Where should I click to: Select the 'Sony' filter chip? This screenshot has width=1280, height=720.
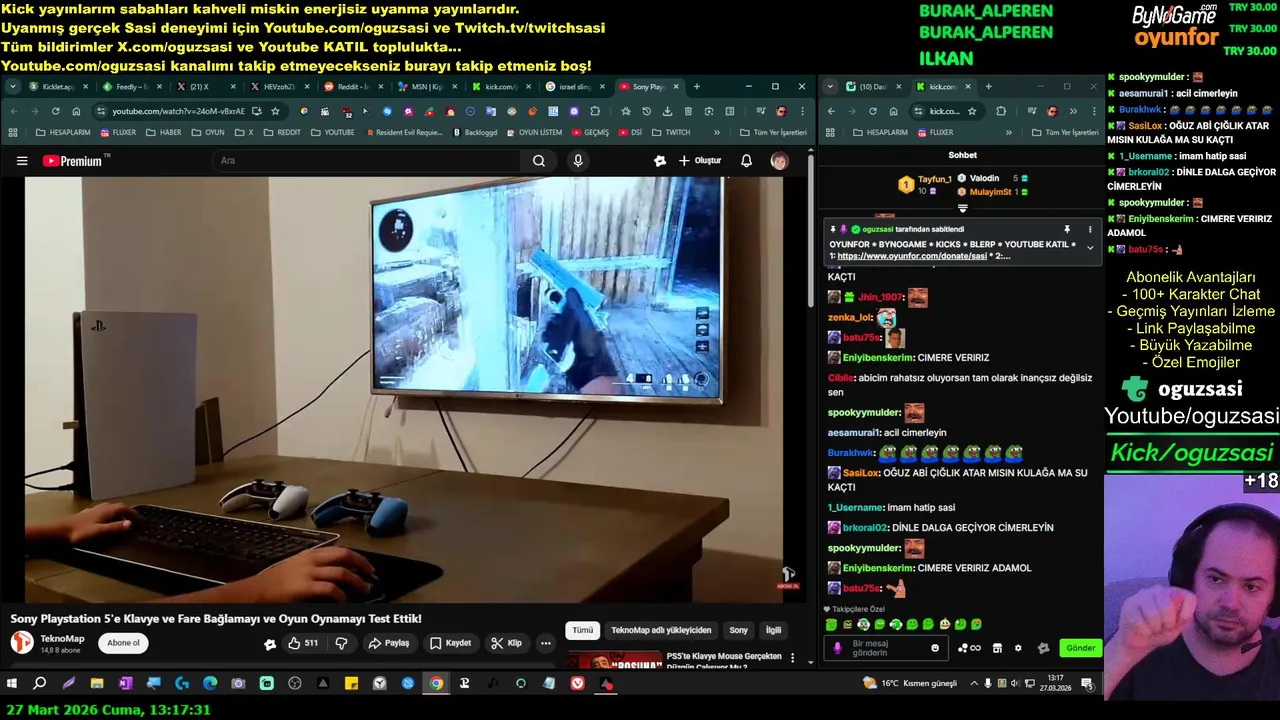coord(738,630)
